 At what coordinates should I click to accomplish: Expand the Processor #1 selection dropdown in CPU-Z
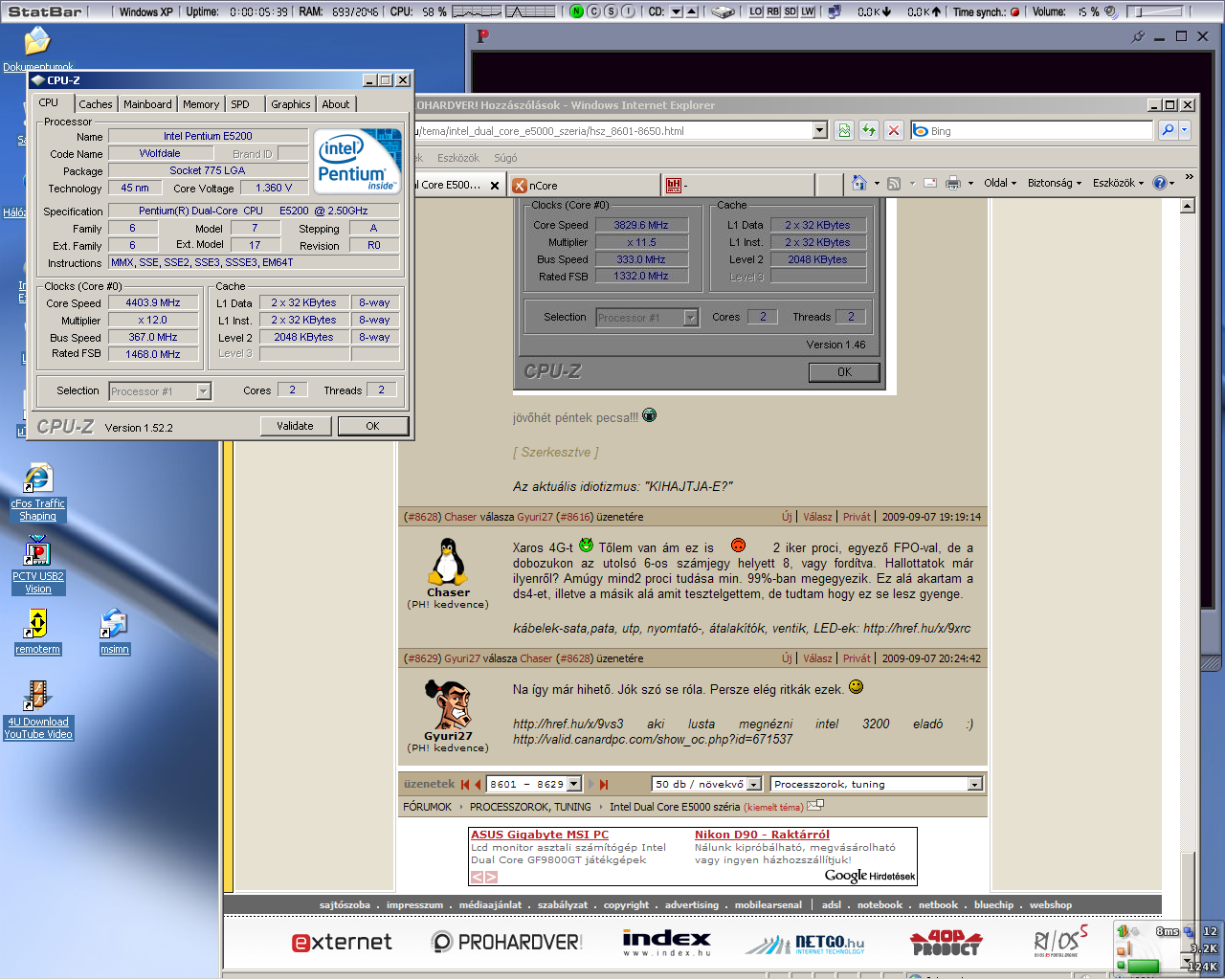coord(203,390)
